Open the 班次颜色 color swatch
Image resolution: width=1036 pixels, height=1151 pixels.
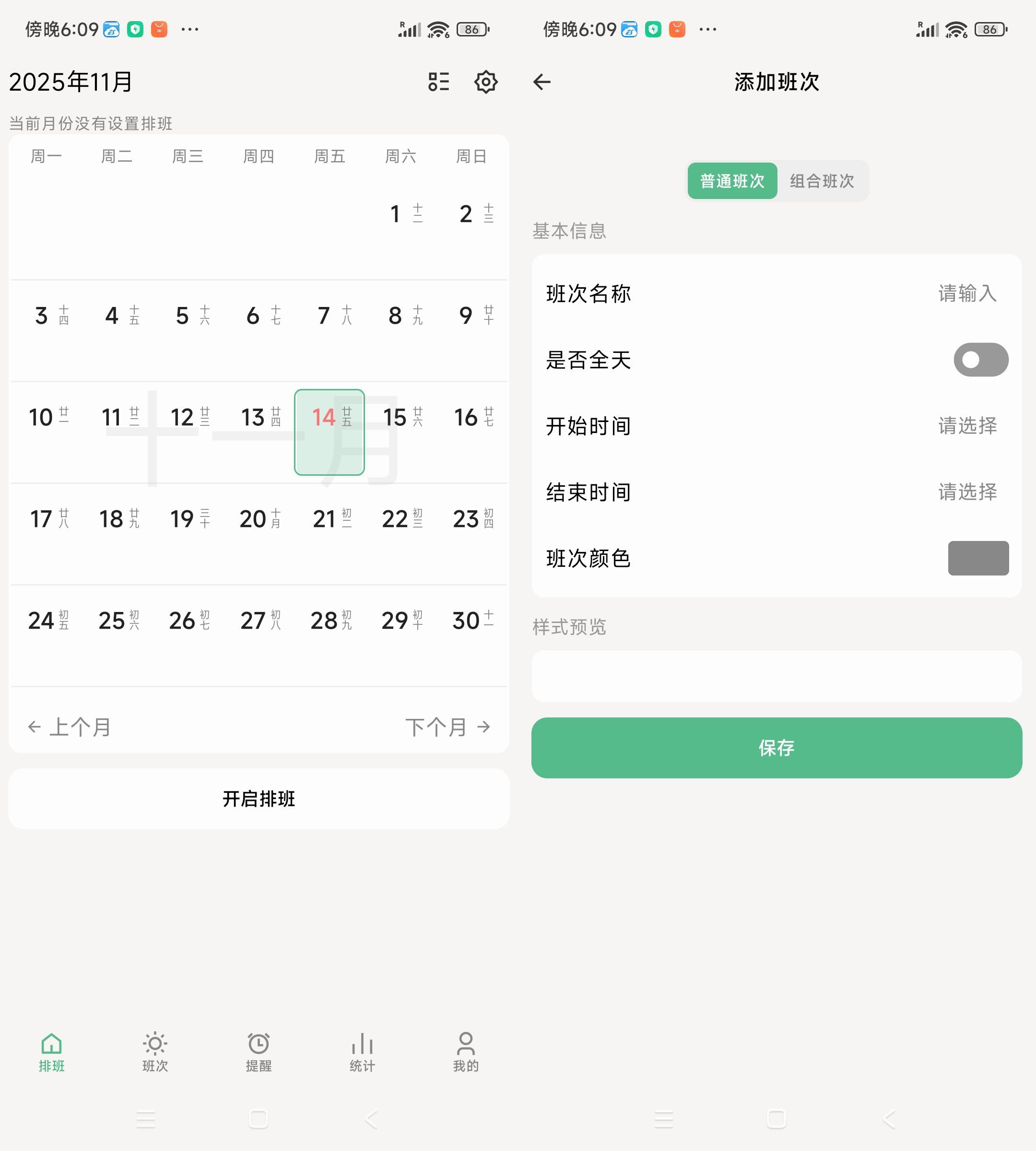(x=978, y=558)
